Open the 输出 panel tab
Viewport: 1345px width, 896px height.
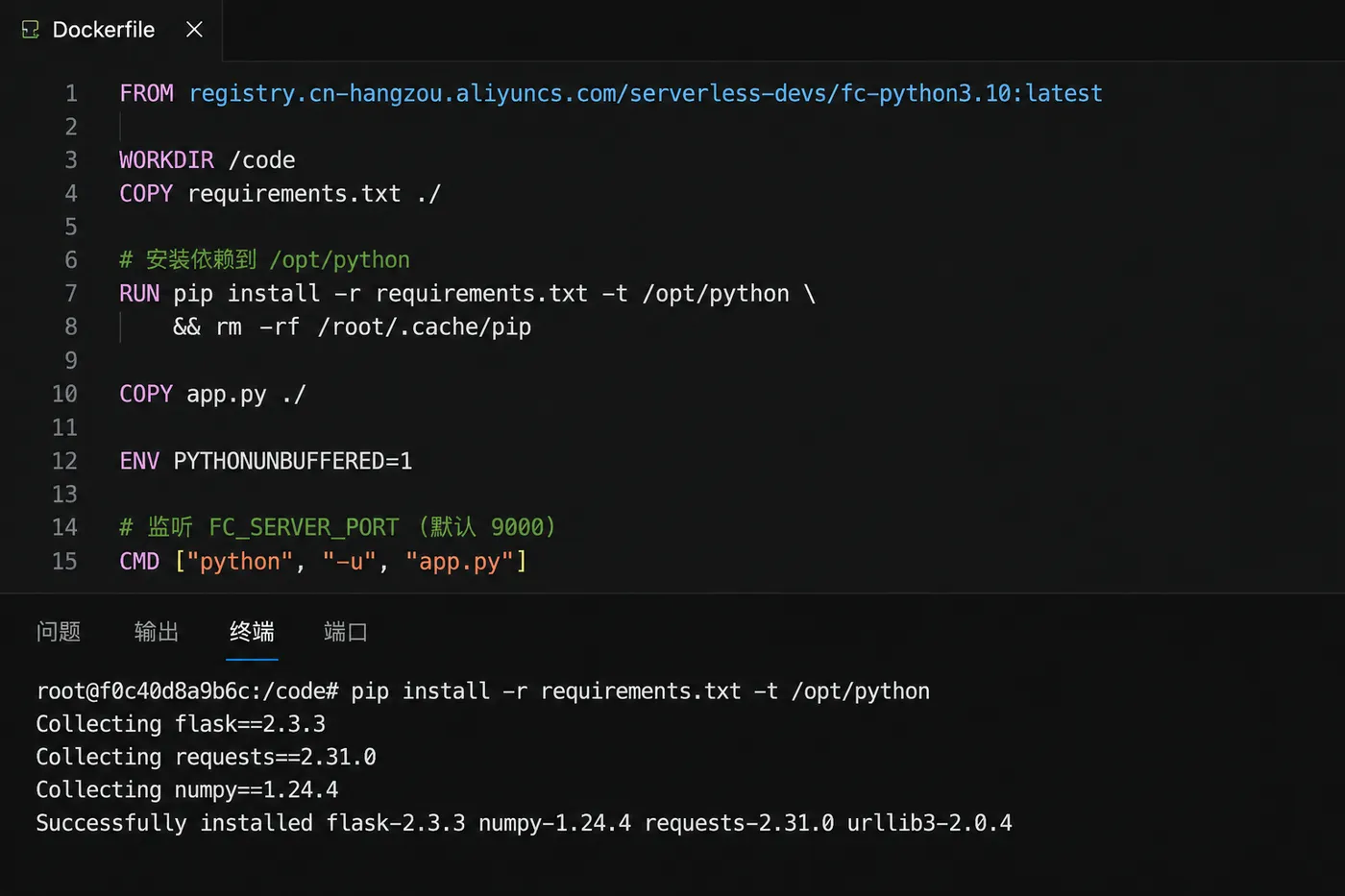(x=157, y=631)
